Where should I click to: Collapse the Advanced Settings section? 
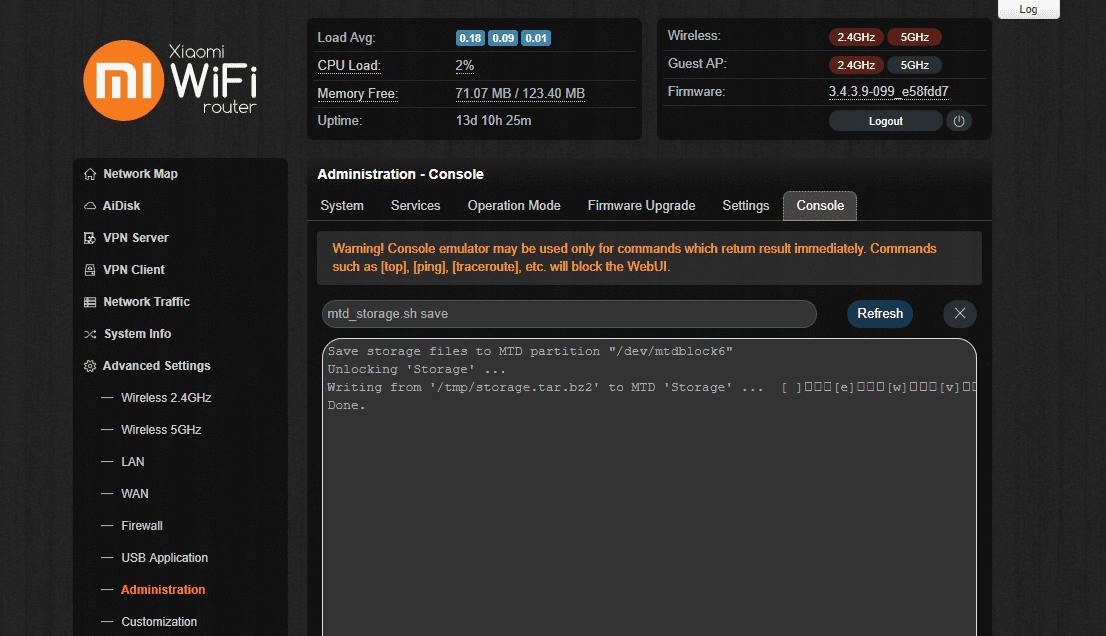click(155, 365)
